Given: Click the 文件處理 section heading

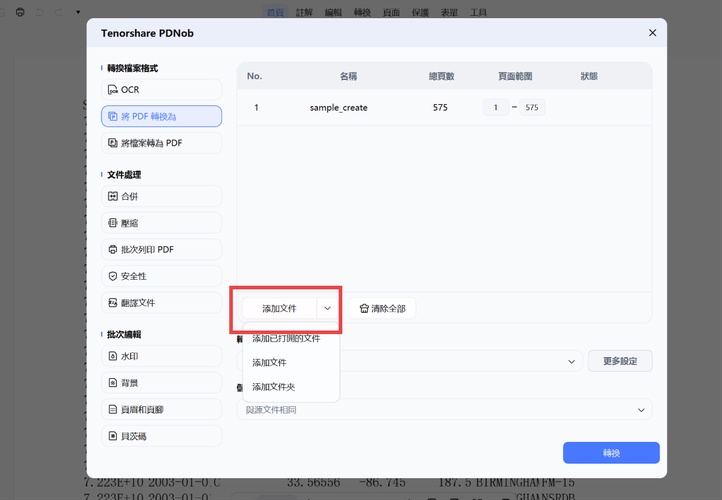Looking at the screenshot, I should pos(124,174).
